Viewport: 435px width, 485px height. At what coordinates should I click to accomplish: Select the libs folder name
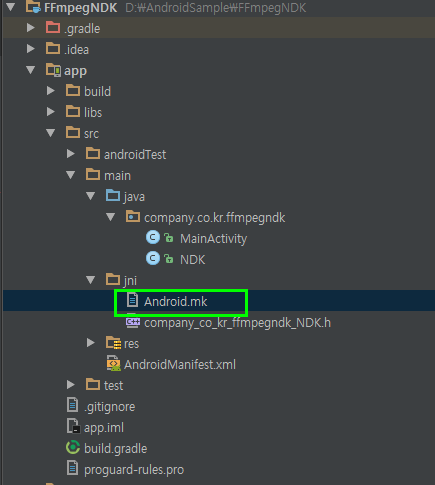coord(93,113)
